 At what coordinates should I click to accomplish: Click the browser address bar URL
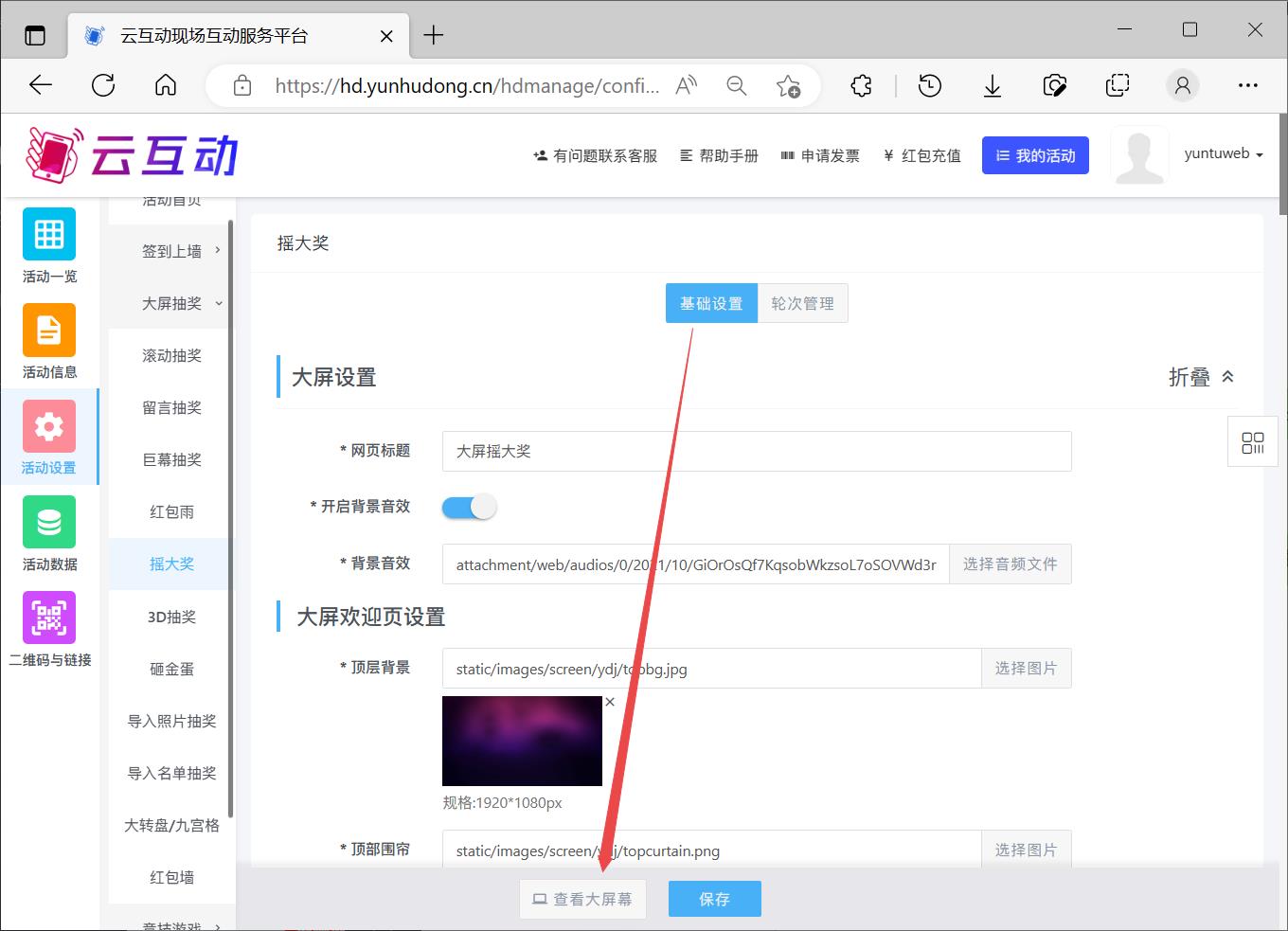click(x=468, y=85)
